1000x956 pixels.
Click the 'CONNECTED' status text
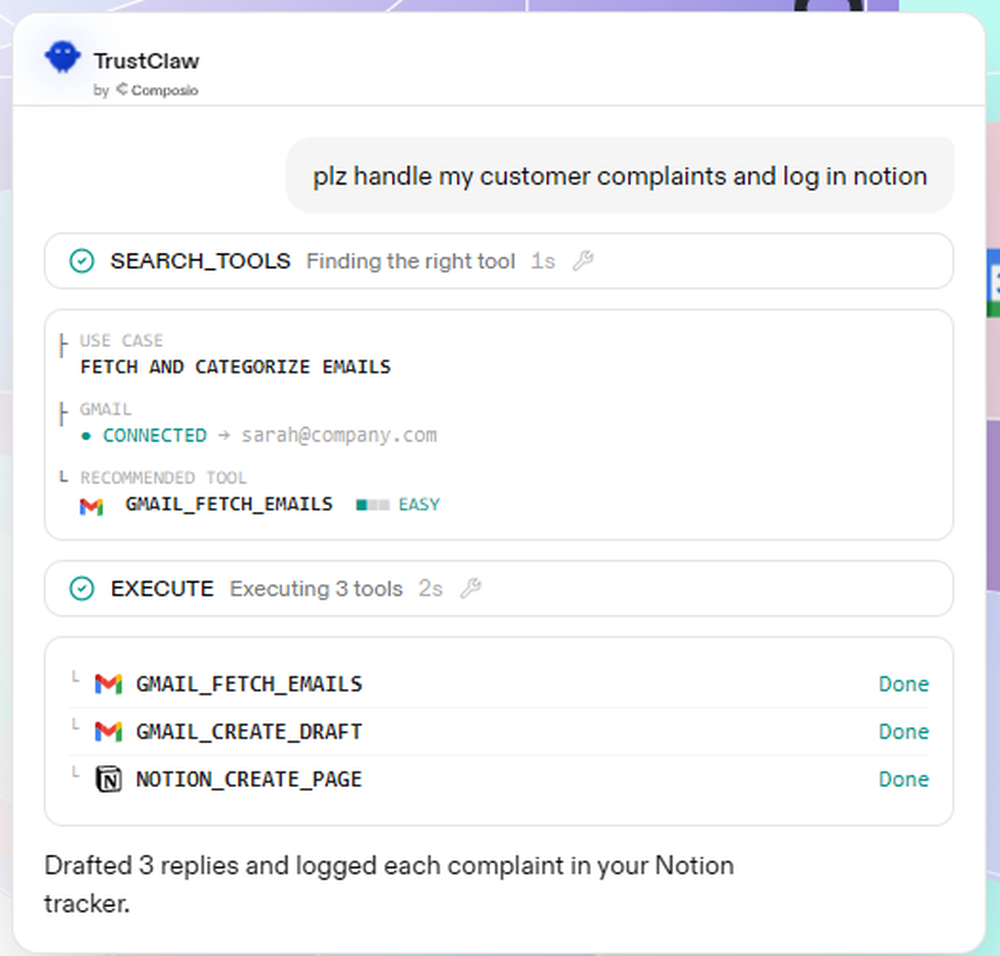(154, 436)
